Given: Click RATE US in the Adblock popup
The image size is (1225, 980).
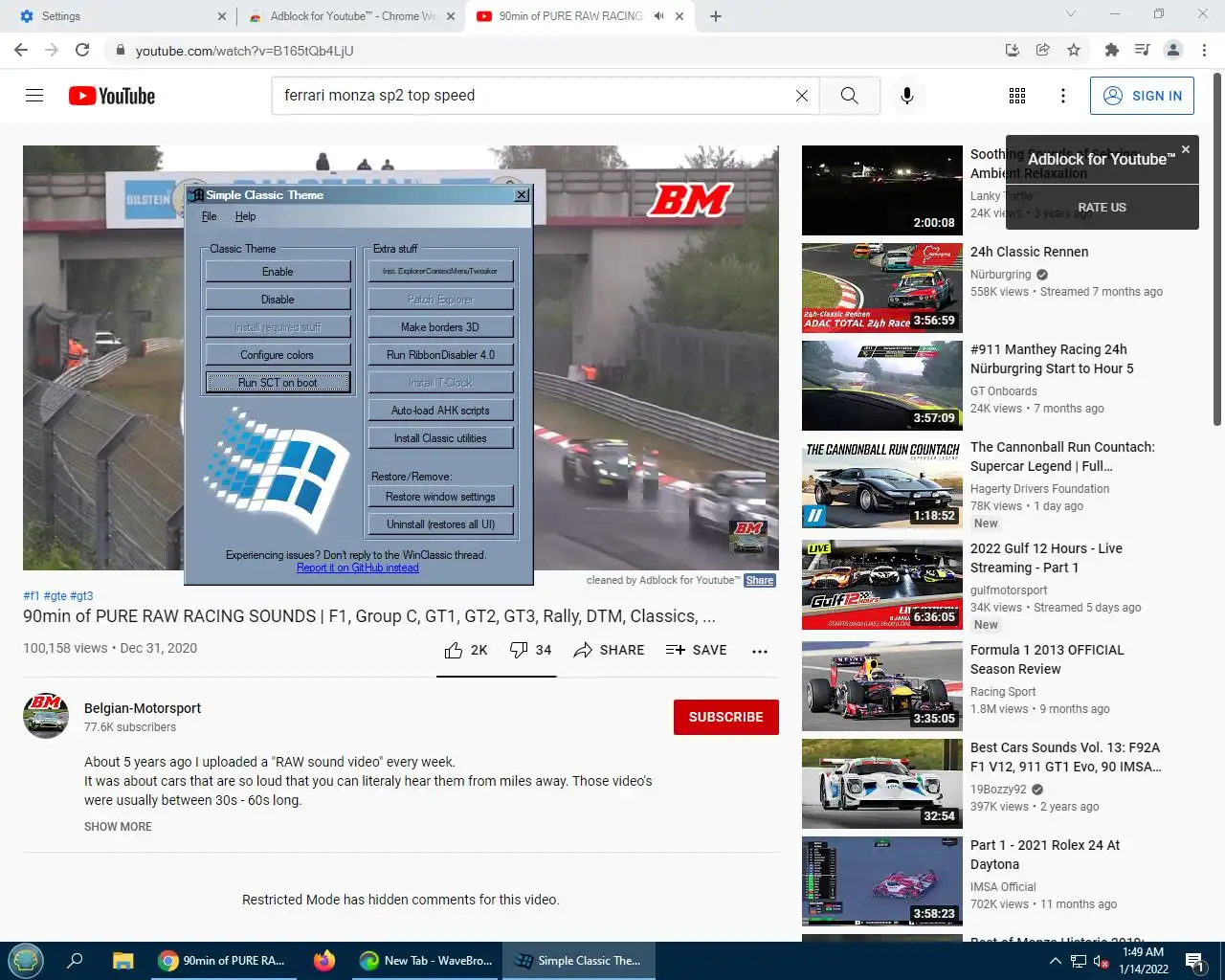Looking at the screenshot, I should [x=1102, y=208].
